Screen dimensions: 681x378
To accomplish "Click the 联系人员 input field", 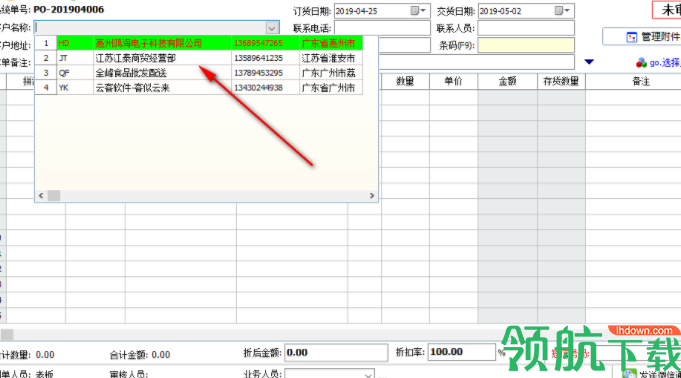I will (x=526, y=28).
